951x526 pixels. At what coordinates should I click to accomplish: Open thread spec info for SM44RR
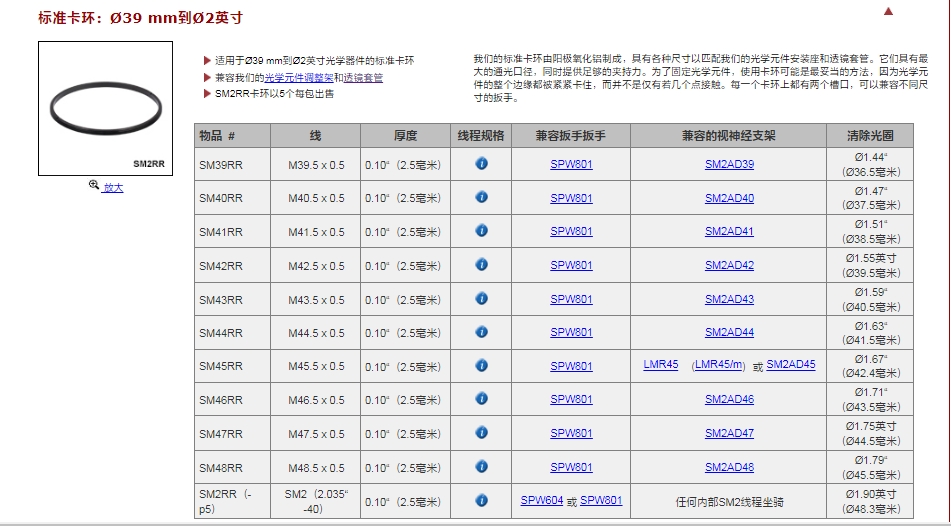[482, 332]
